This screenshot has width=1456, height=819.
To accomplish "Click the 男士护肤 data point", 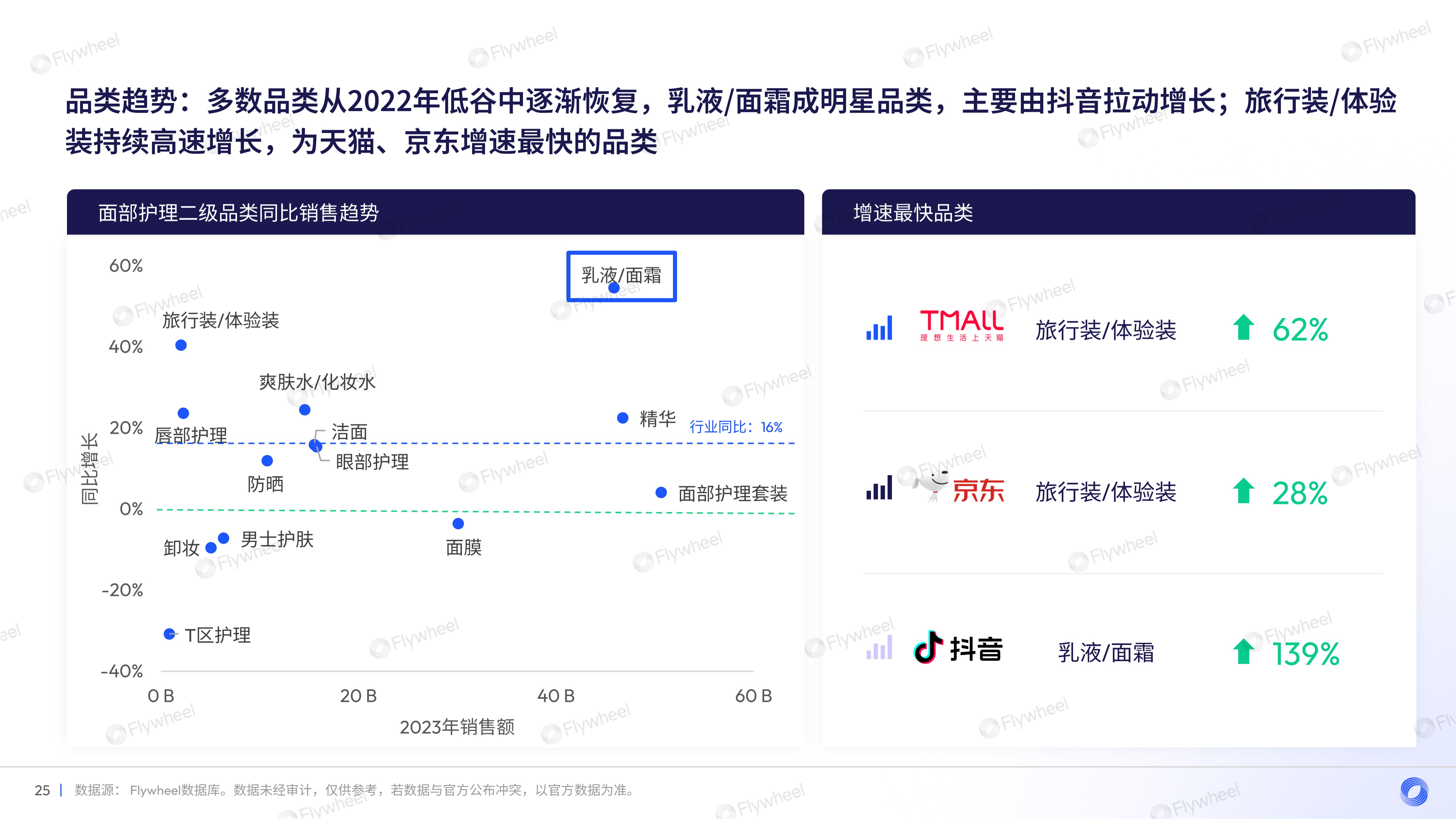I will 223,538.
